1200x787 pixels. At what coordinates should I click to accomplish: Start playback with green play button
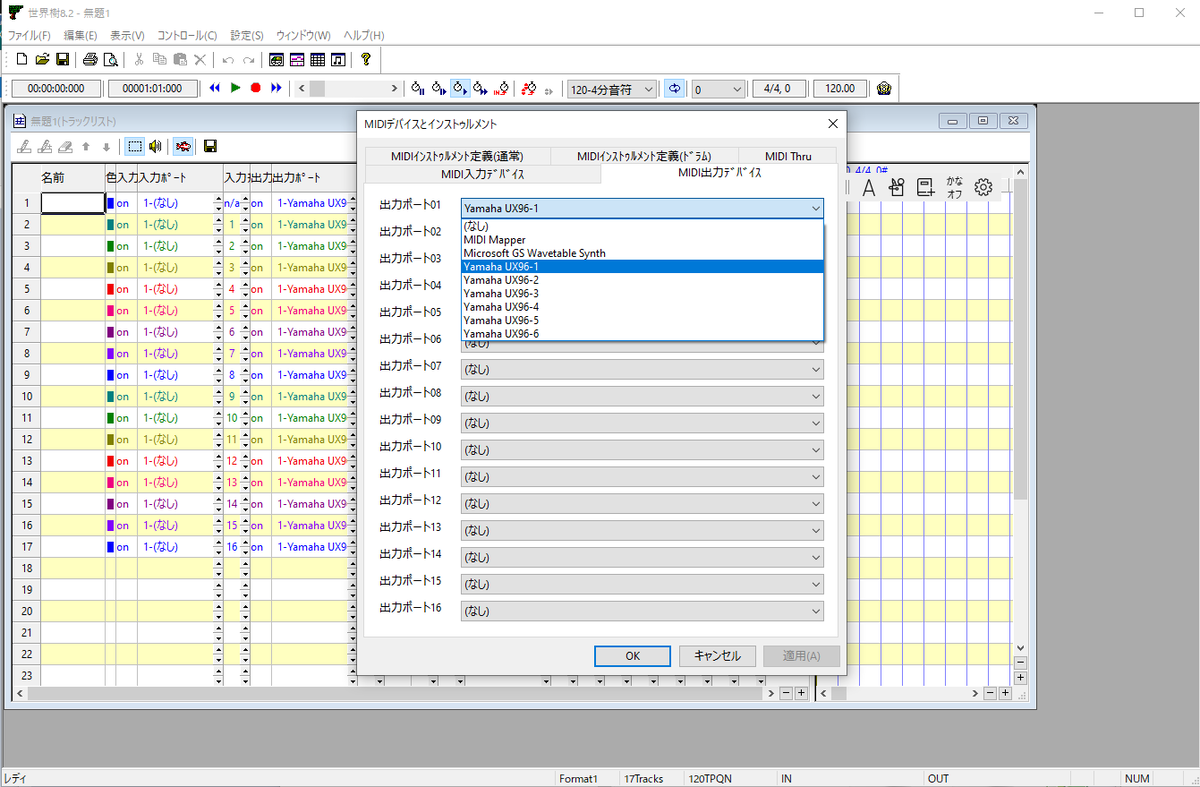click(235, 88)
